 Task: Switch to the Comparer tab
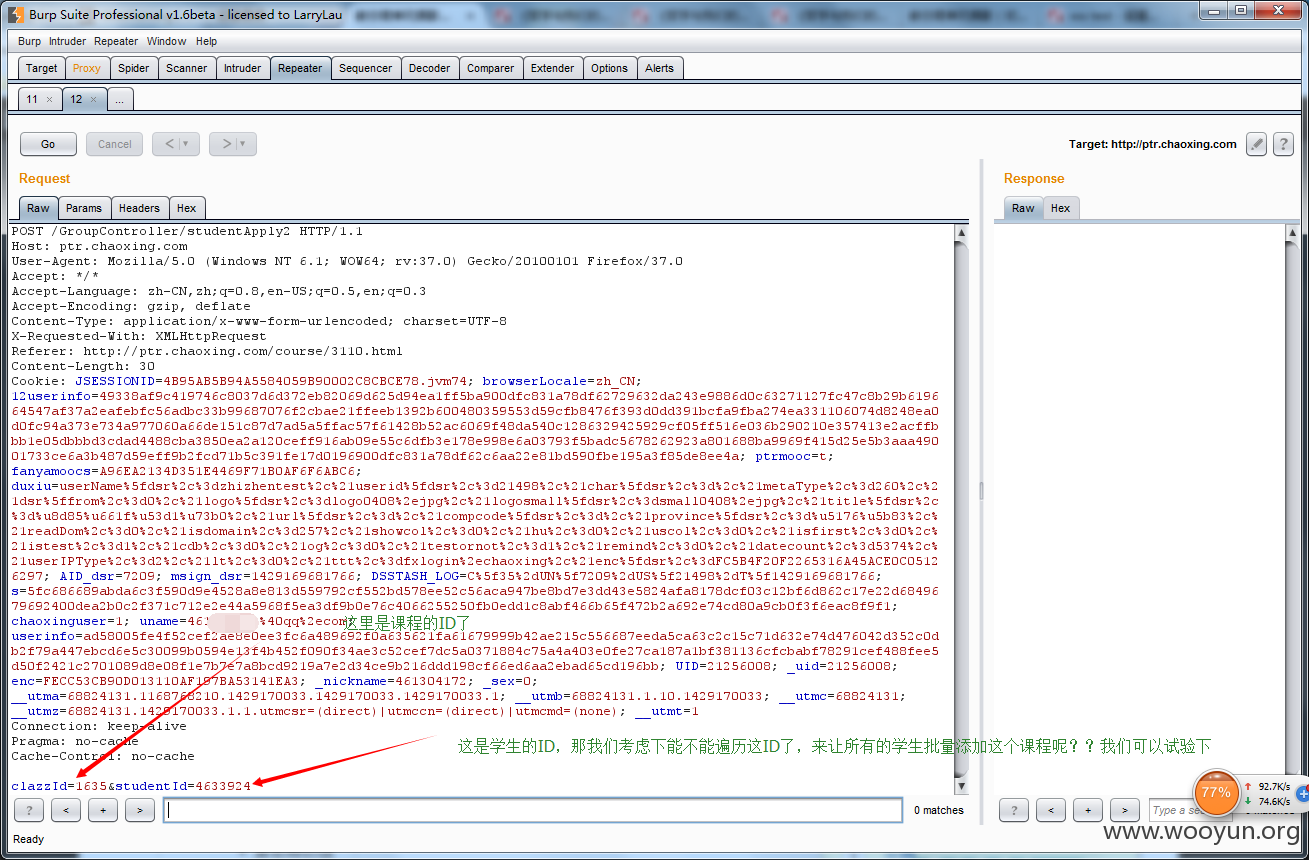click(490, 68)
